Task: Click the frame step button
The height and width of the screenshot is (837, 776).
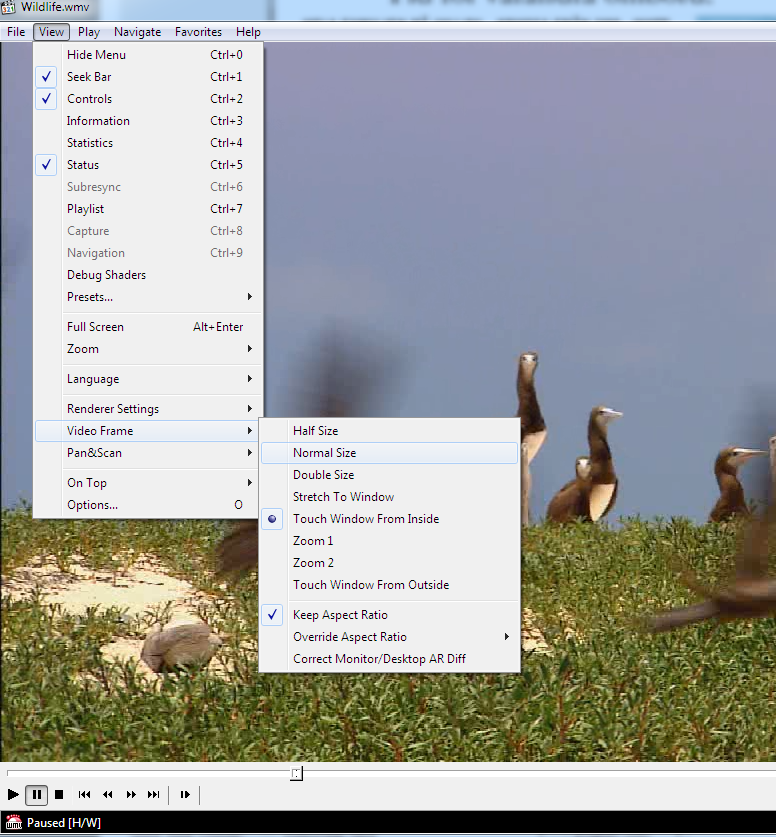Action: point(185,795)
